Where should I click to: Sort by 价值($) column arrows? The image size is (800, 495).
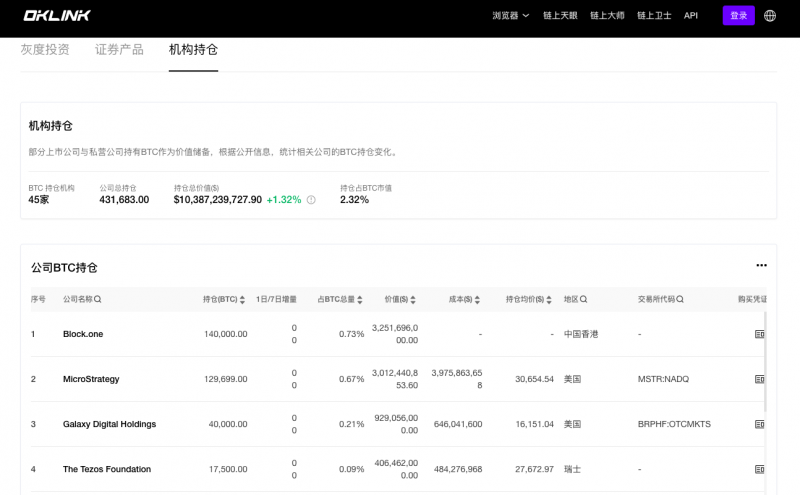(x=413, y=300)
